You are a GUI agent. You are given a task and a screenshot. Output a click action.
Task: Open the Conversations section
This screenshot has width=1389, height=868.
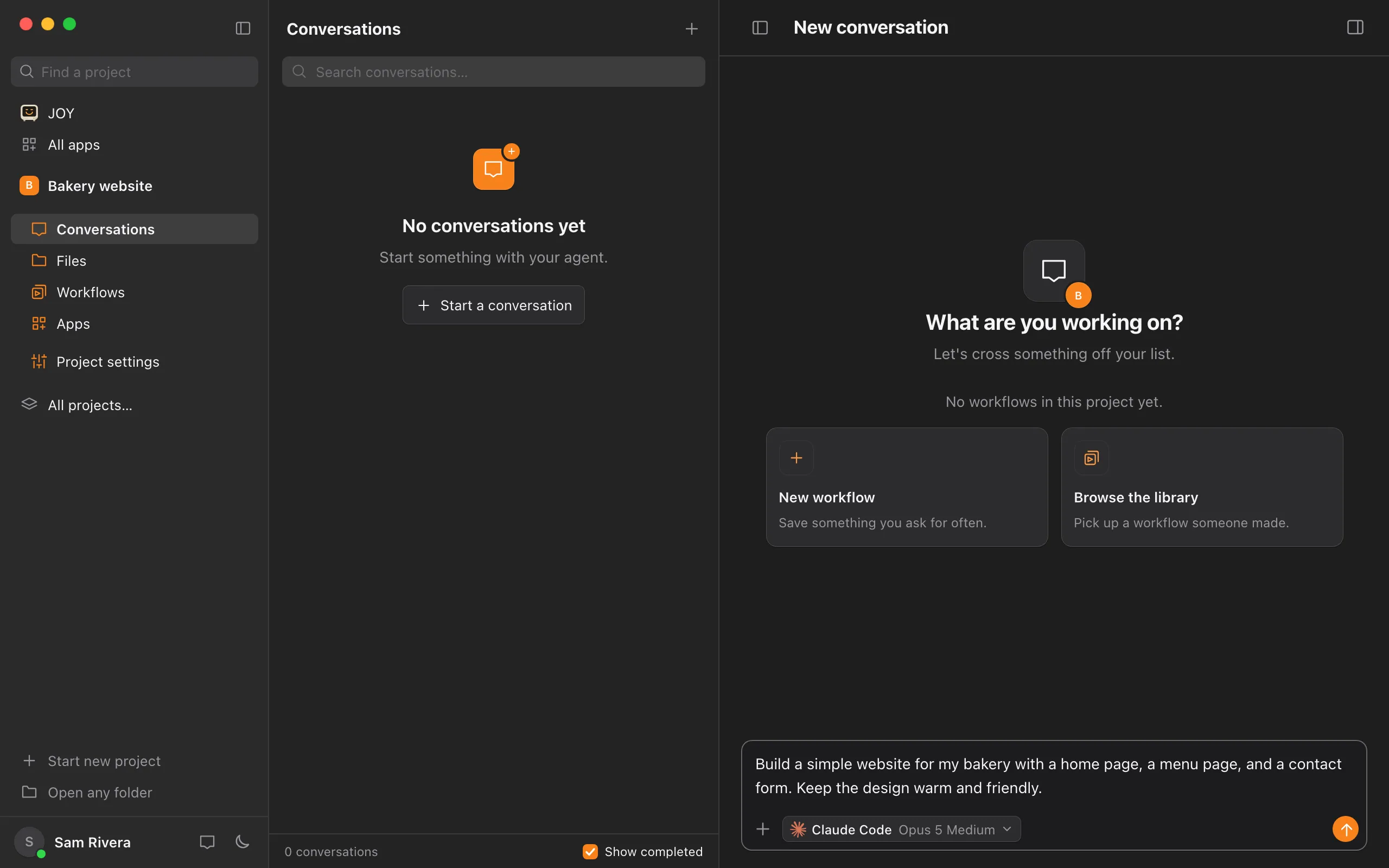[135, 229]
